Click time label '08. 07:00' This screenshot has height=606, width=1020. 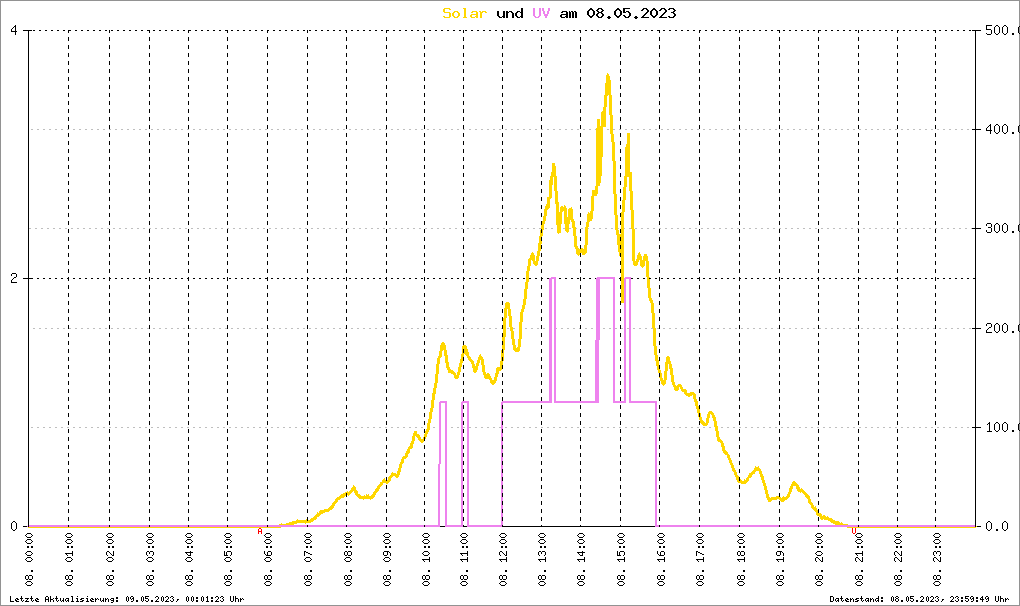(x=307, y=560)
